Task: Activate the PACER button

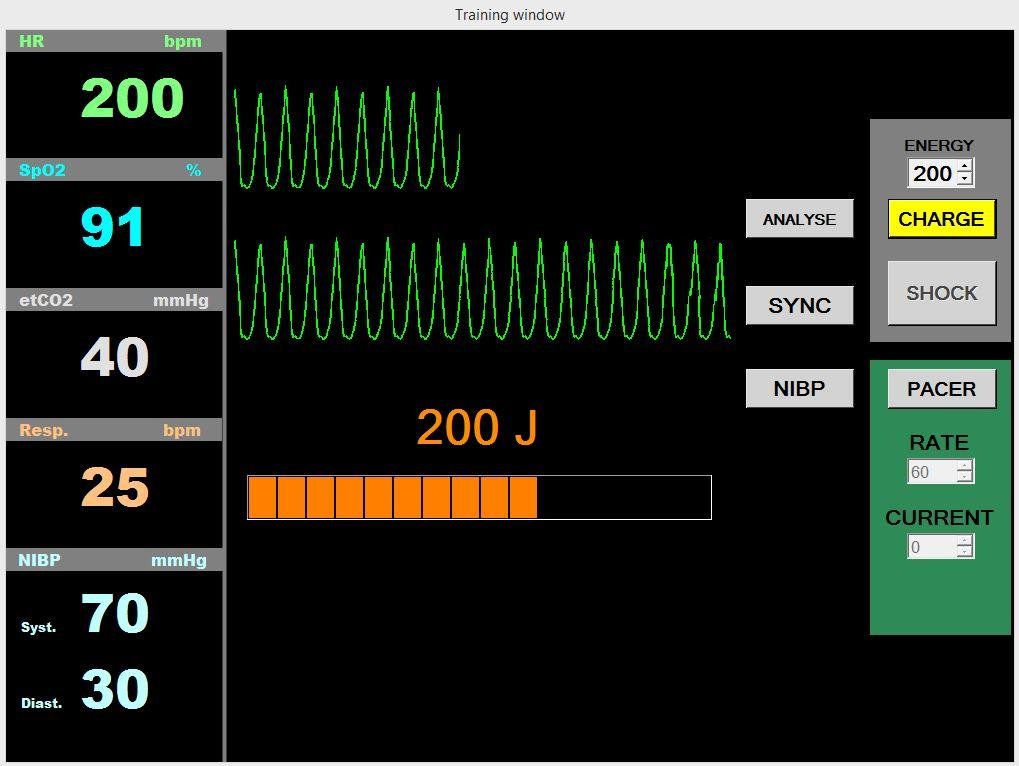Action: pos(942,389)
